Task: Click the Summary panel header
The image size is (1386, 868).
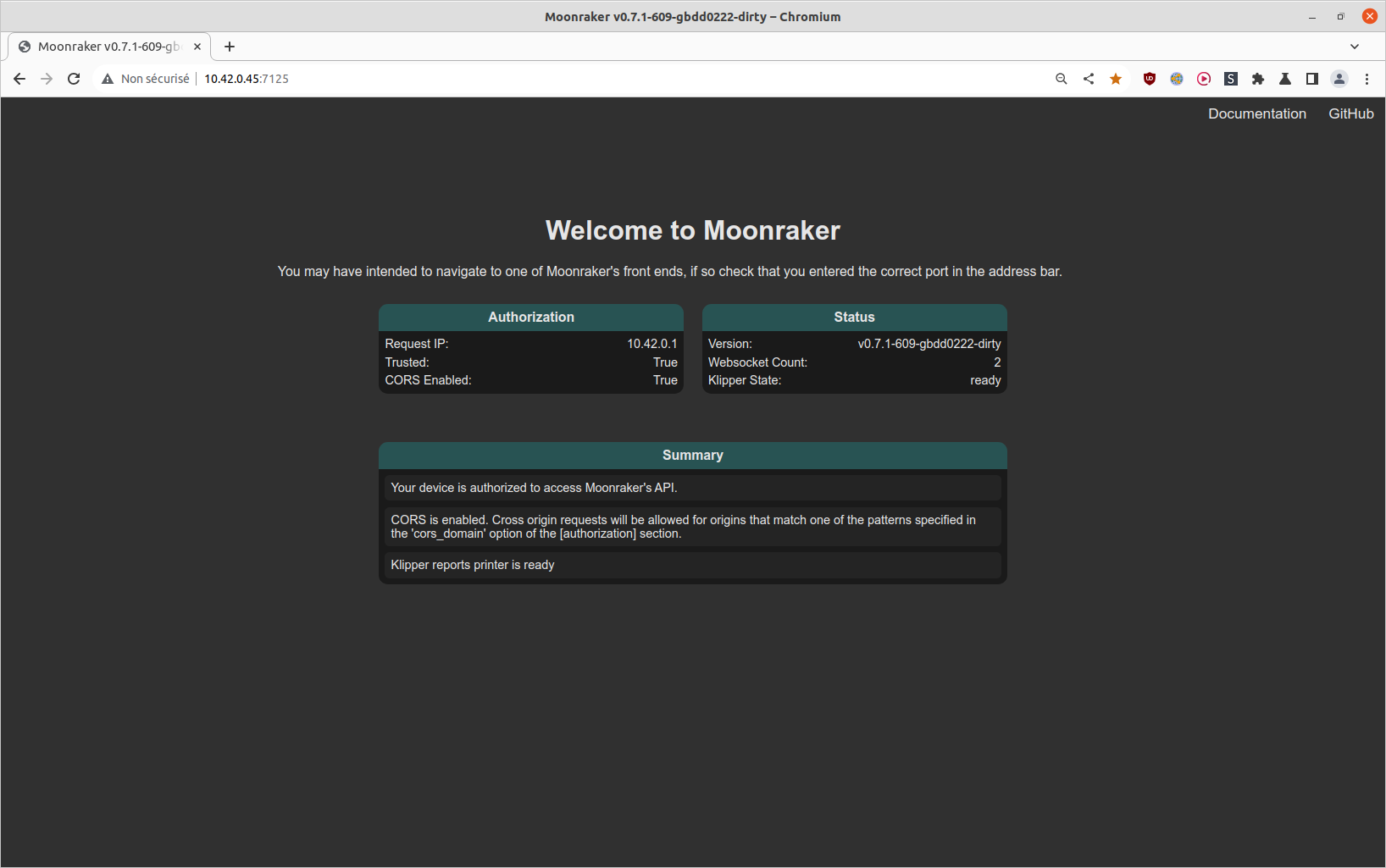Action: pyautogui.click(x=693, y=455)
